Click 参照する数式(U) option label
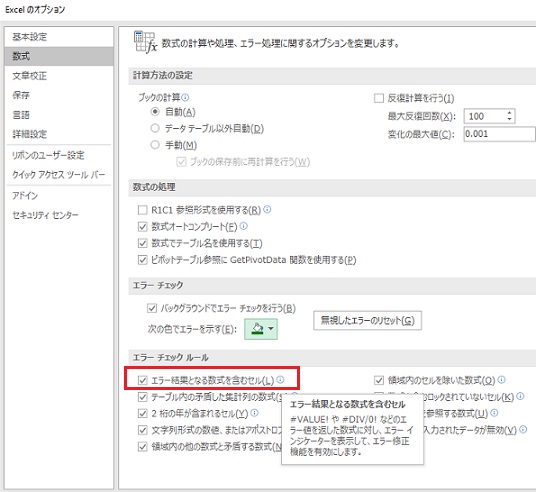The height and width of the screenshot is (492, 536). click(x=456, y=413)
